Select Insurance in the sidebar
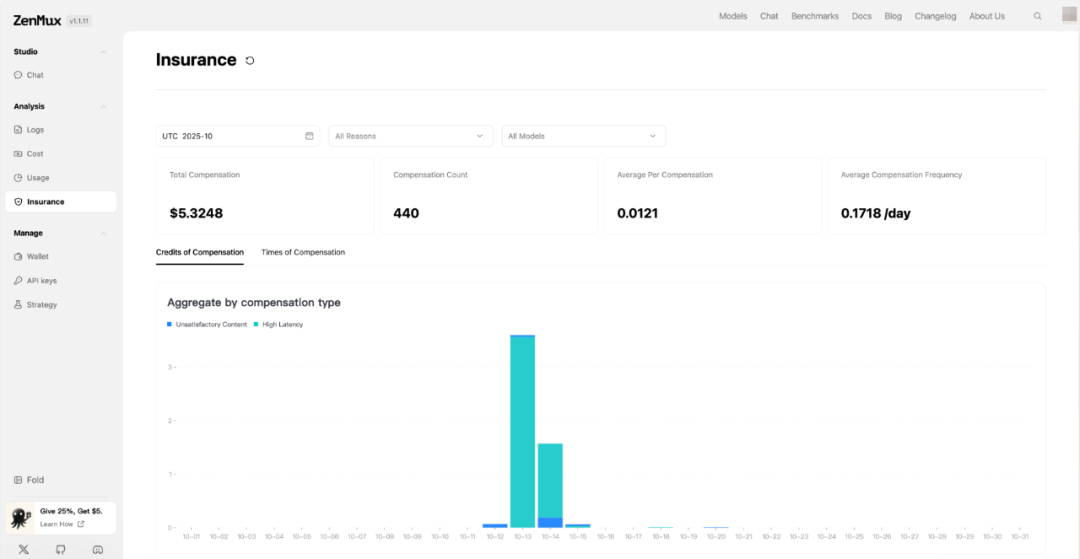Viewport: 1080px width, 559px height. coord(61,202)
